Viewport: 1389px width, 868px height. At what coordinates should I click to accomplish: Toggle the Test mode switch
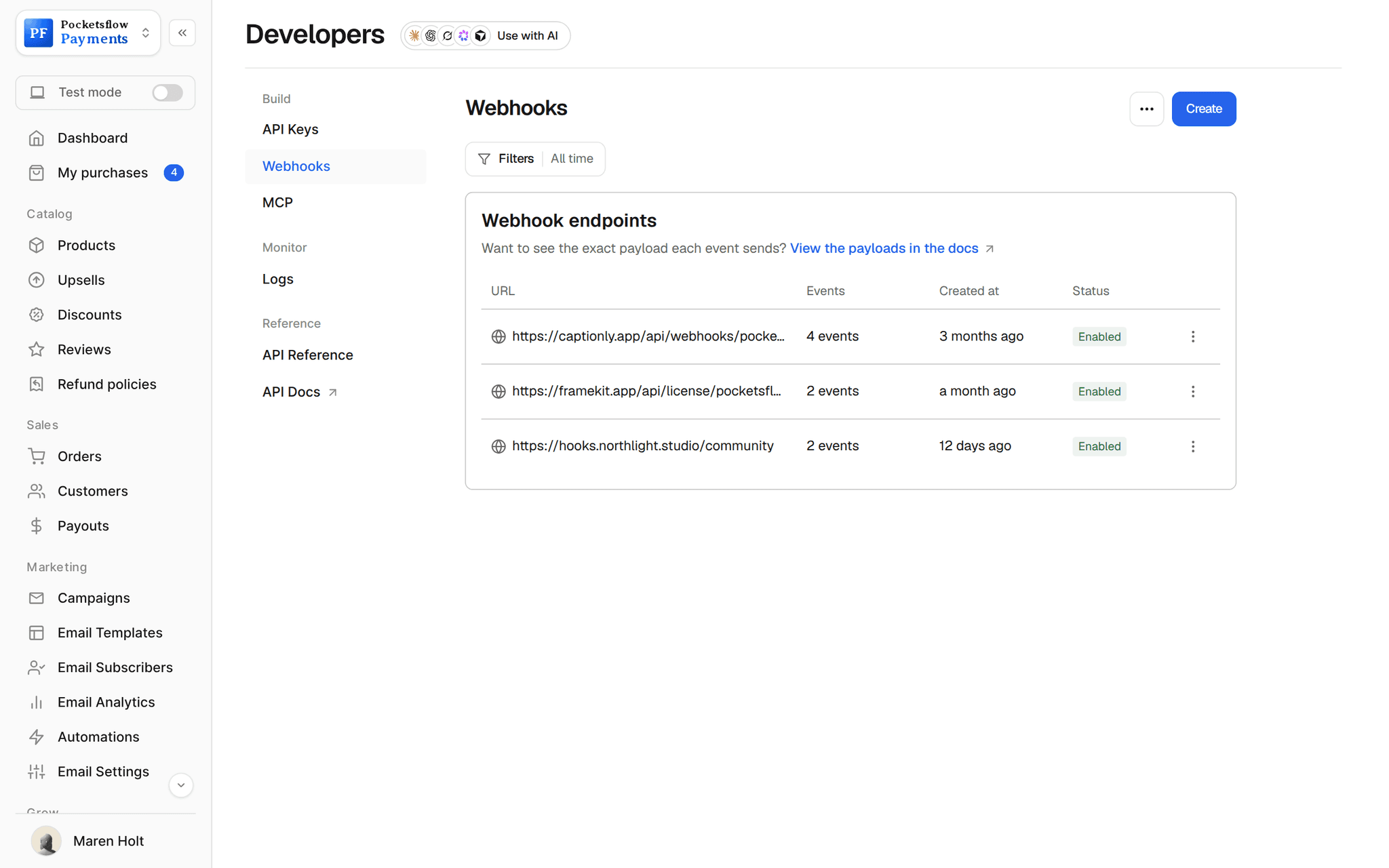(x=167, y=92)
